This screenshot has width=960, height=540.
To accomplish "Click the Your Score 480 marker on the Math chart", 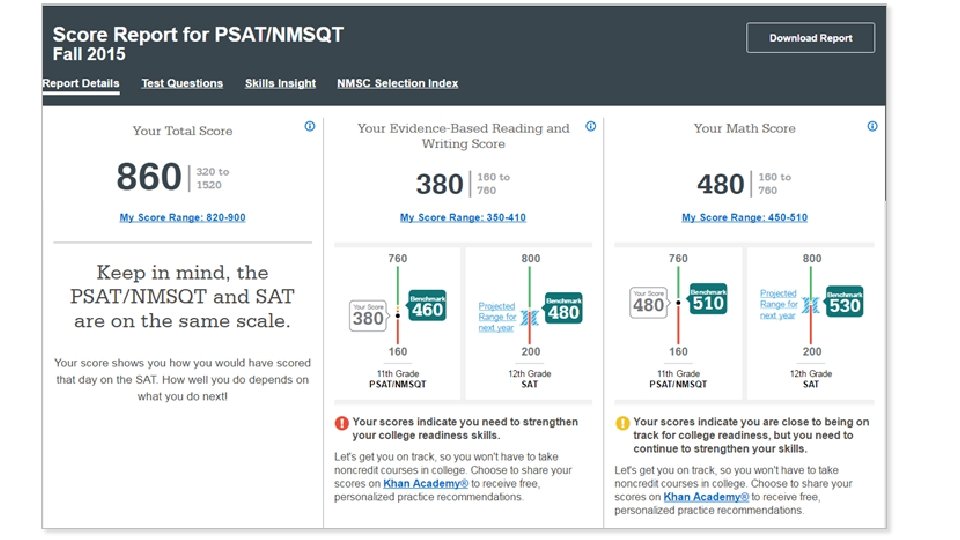I will tap(648, 302).
